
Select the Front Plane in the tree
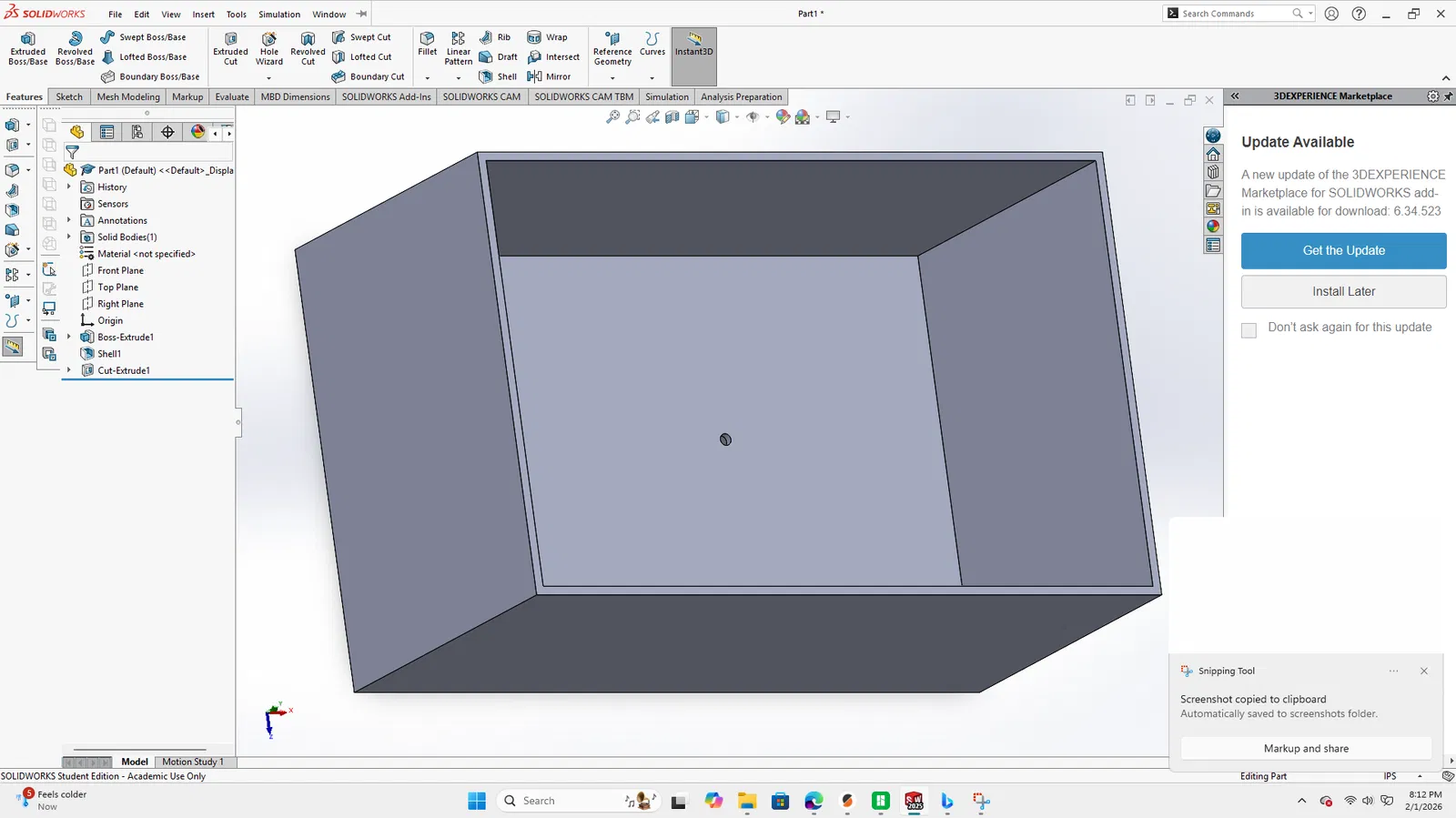[120, 270]
